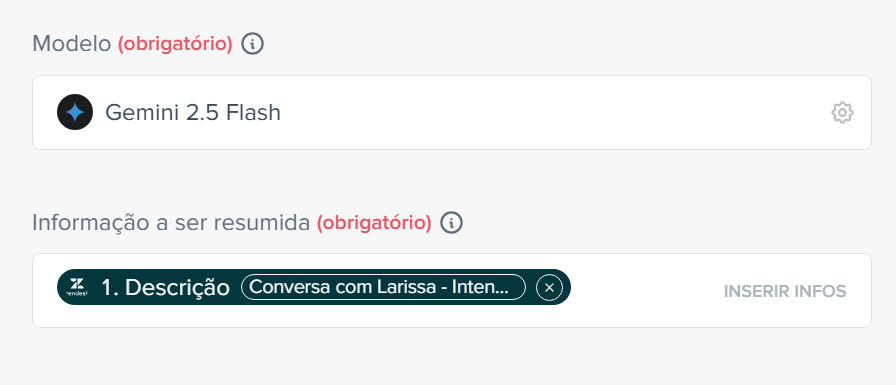This screenshot has width=896, height=385.
Task: Focus the empty area of information input field
Action: (646, 291)
